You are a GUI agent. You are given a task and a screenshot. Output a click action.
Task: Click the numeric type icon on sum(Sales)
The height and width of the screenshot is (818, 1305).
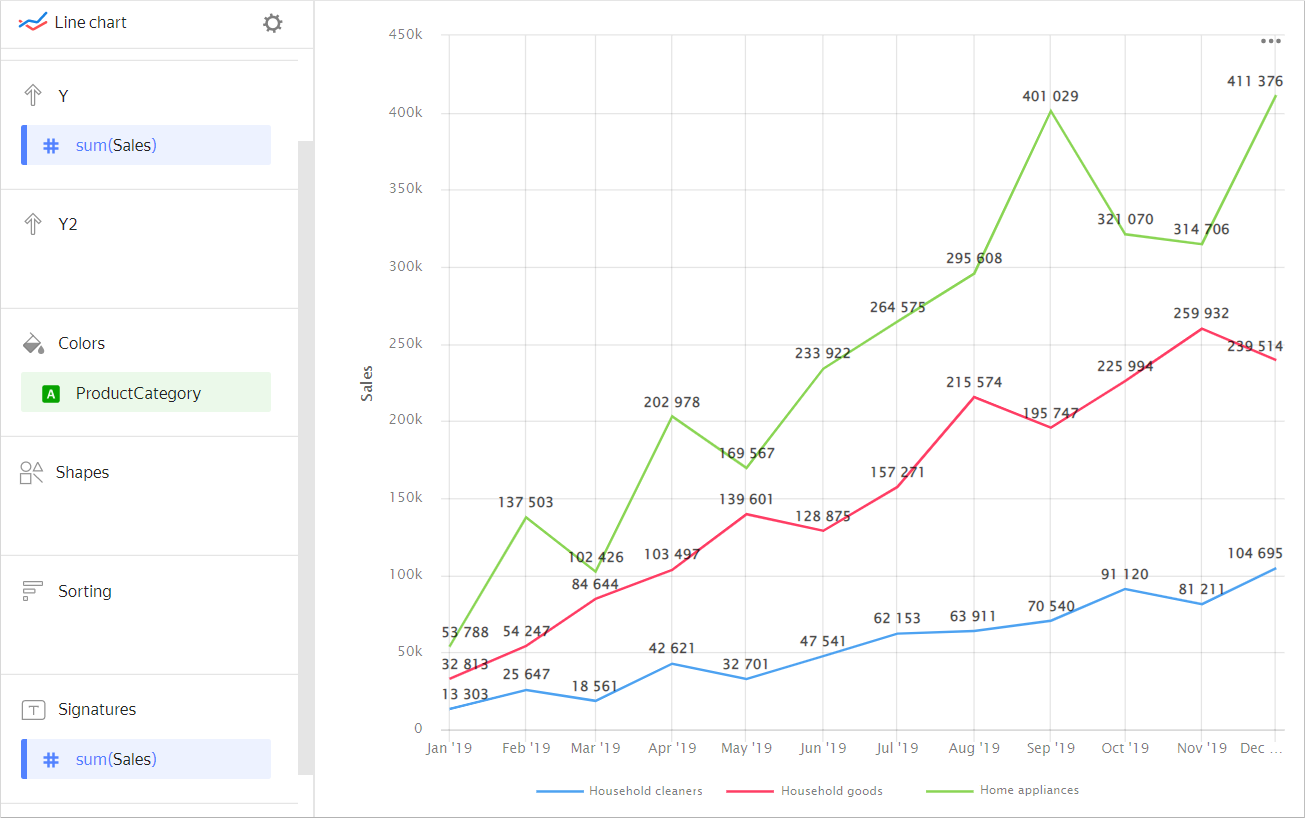point(50,145)
